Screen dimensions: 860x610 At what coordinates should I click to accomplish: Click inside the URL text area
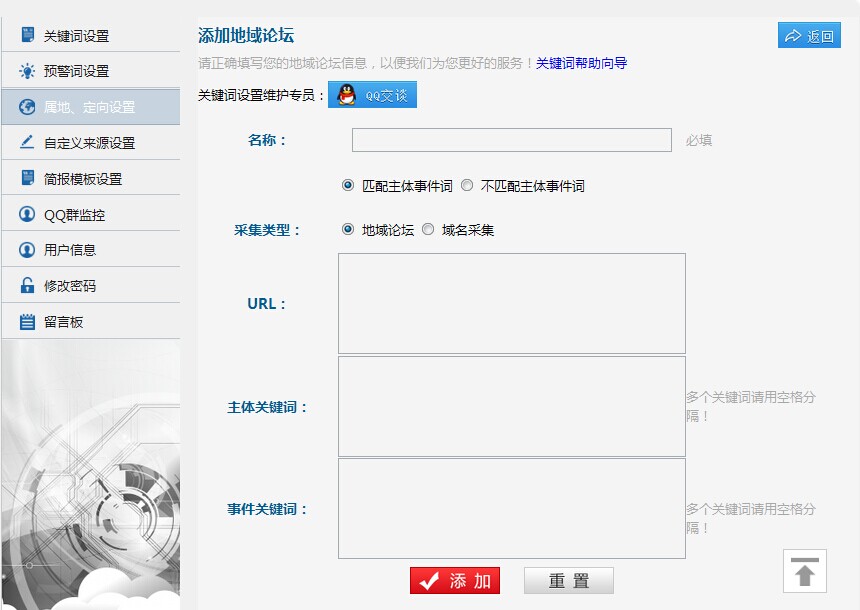511,303
